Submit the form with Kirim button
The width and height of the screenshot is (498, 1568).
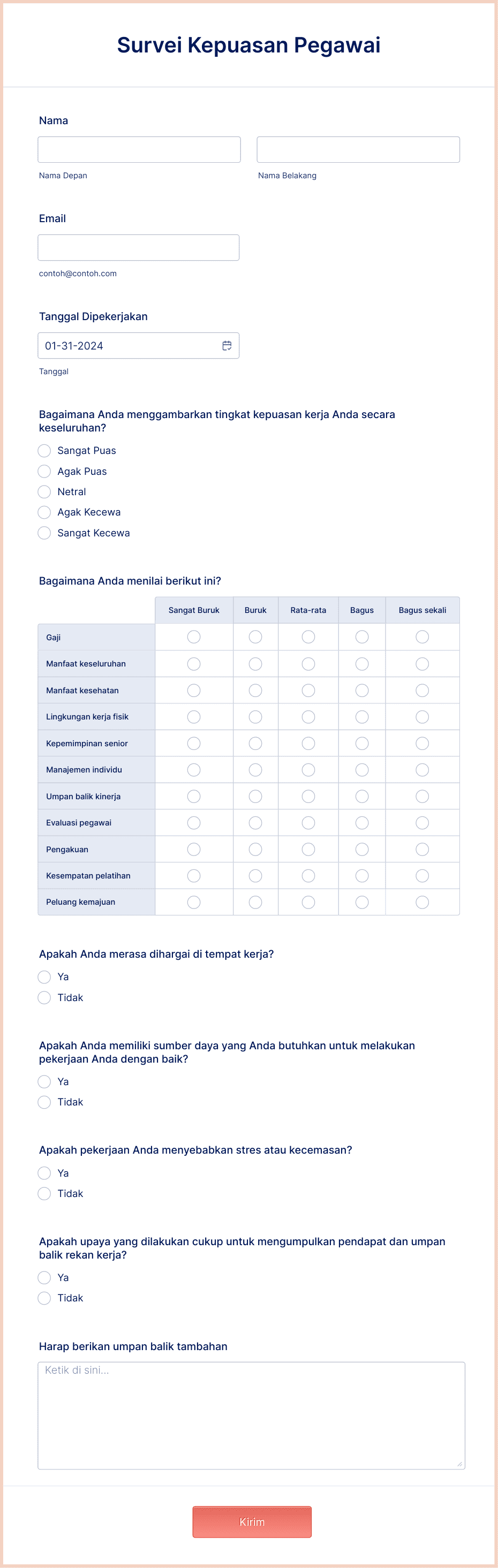(252, 1522)
